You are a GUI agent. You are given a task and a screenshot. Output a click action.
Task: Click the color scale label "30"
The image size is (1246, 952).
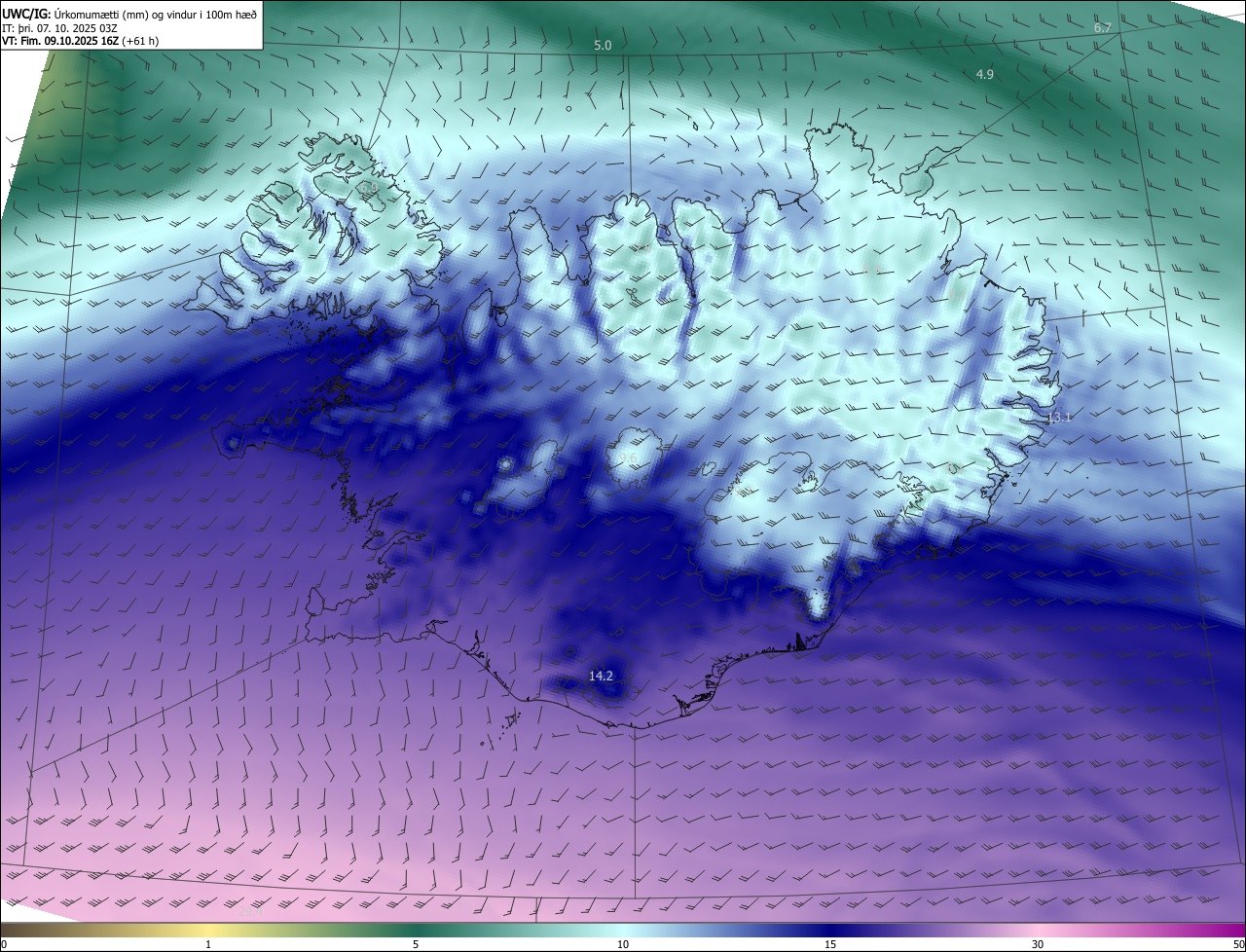pyautogui.click(x=1038, y=944)
